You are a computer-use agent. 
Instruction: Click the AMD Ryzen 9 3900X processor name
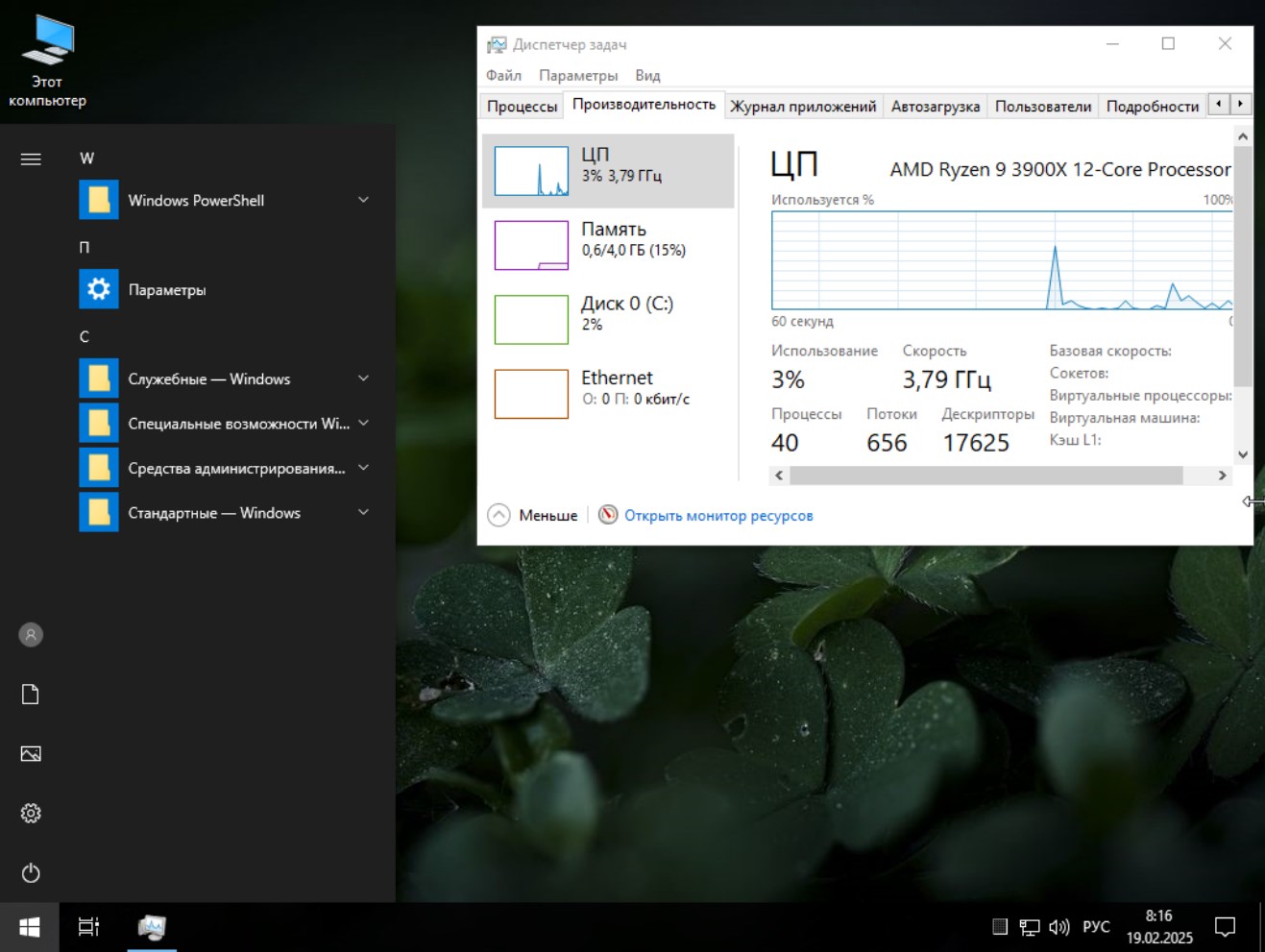tap(1060, 170)
